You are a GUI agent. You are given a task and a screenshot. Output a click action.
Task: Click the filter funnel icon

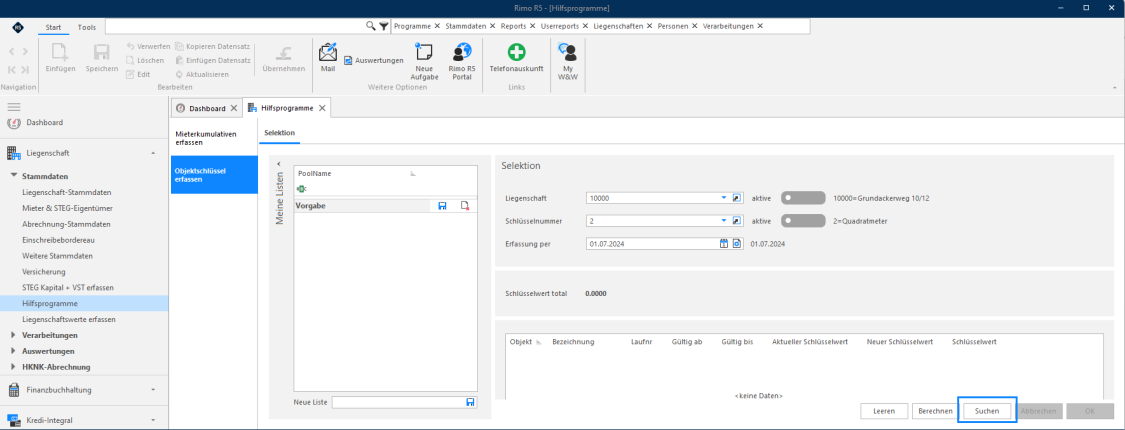coord(384,26)
